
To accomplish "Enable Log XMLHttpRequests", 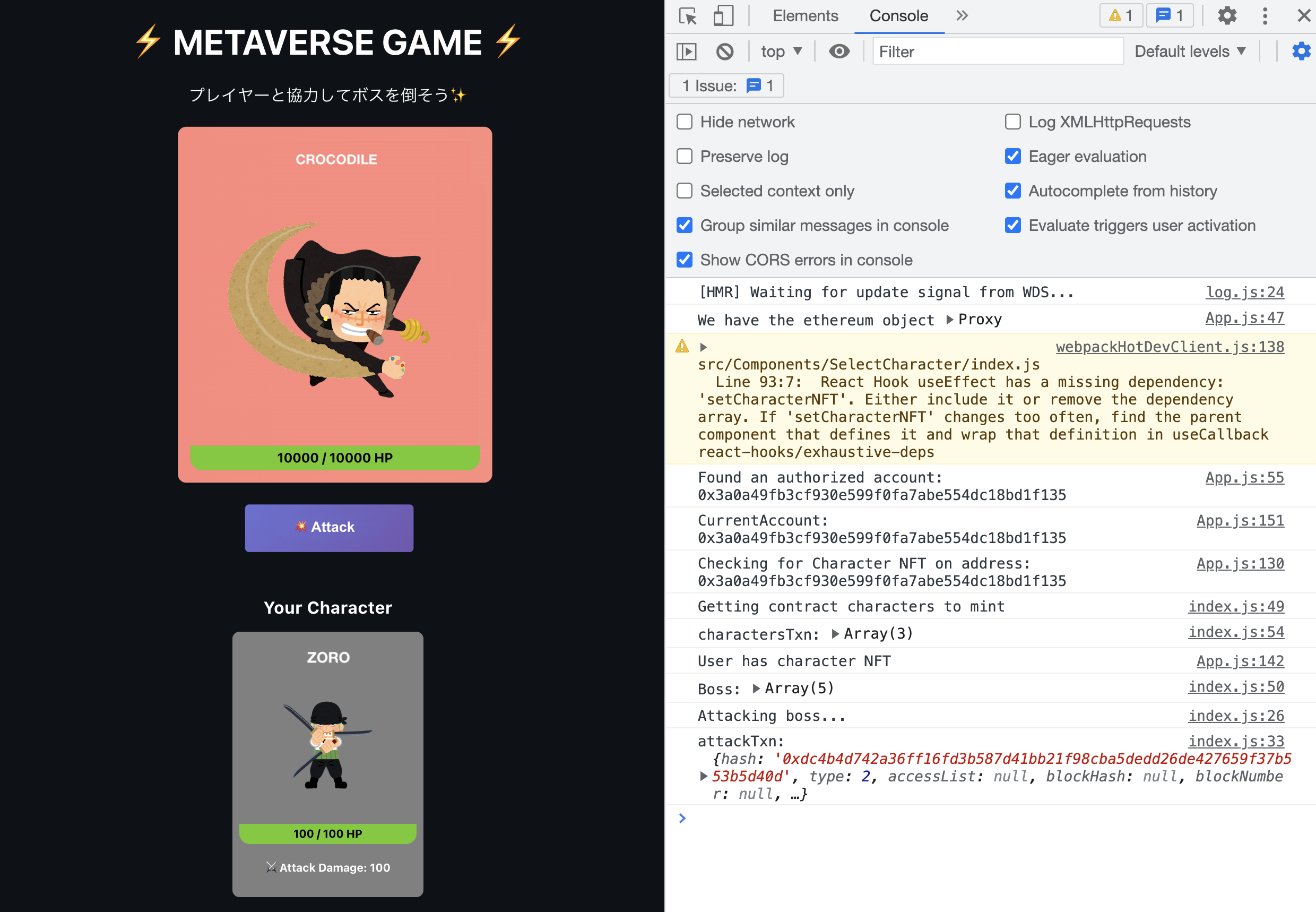I will pos(1012,122).
